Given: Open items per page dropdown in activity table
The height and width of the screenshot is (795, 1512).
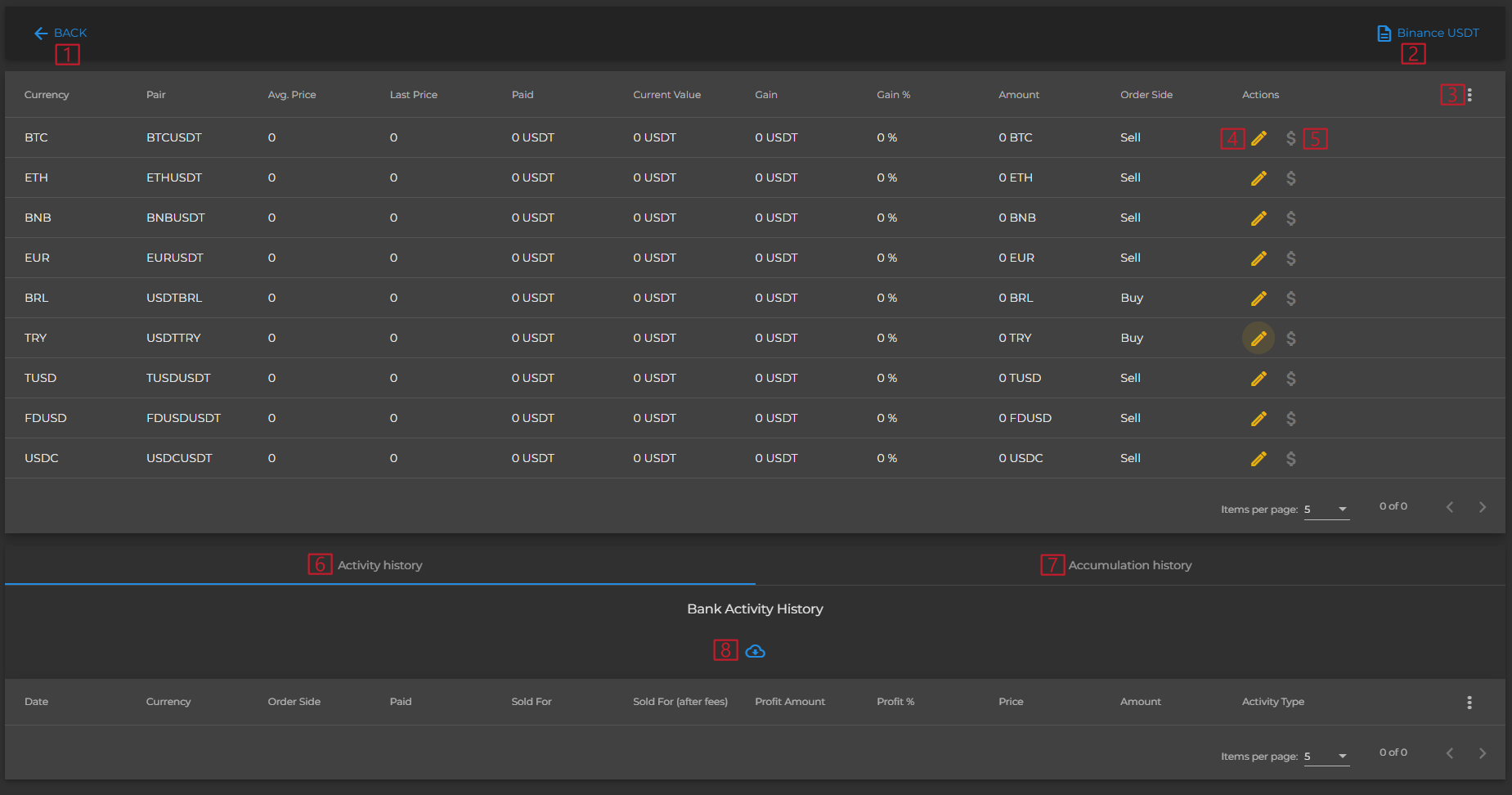Looking at the screenshot, I should click(1326, 757).
